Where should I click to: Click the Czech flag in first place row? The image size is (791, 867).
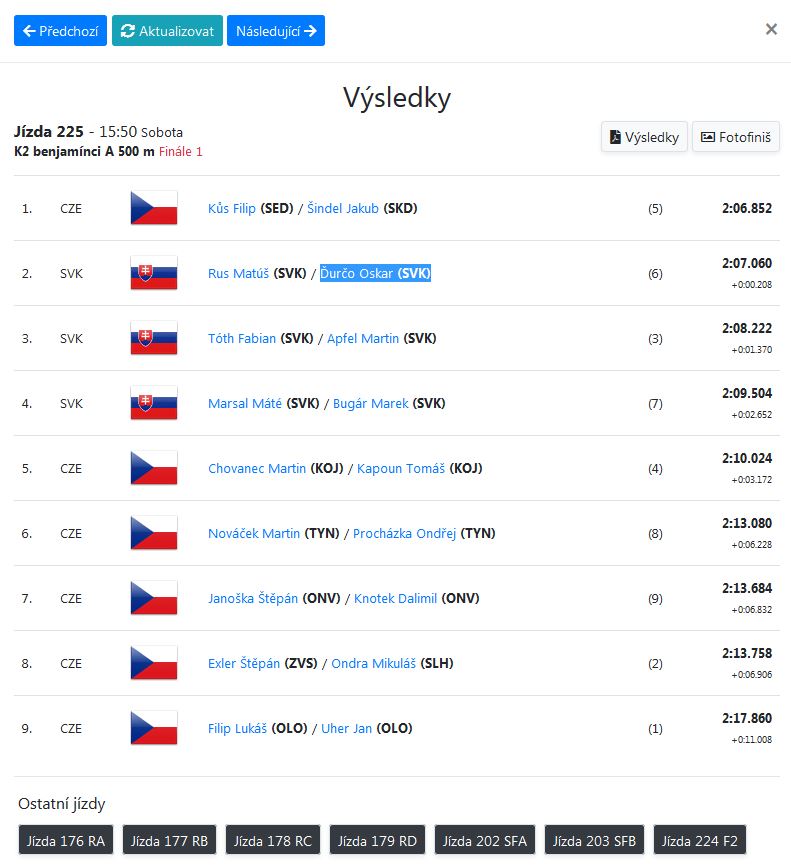pos(154,208)
